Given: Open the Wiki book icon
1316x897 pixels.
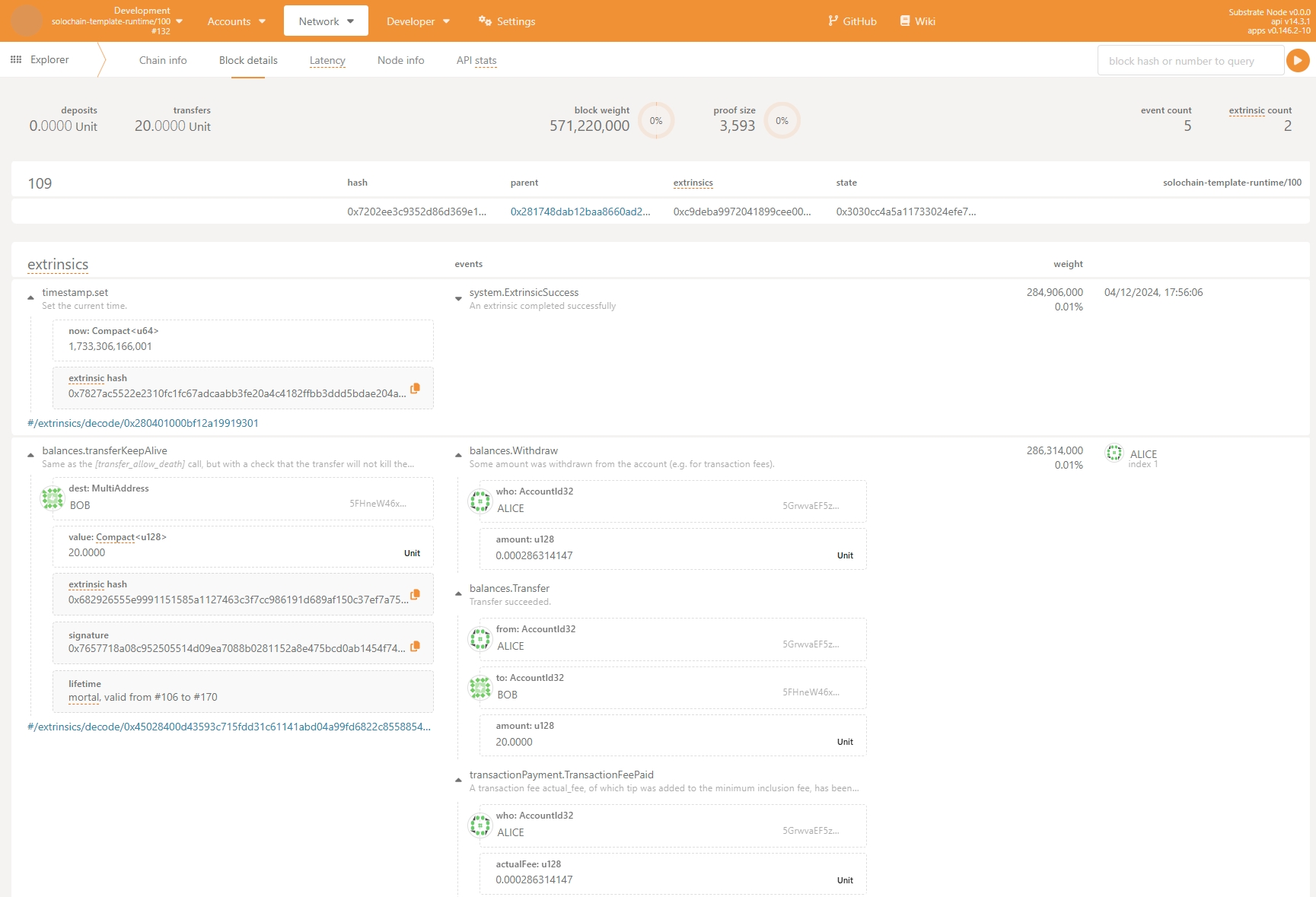Looking at the screenshot, I should [x=905, y=21].
